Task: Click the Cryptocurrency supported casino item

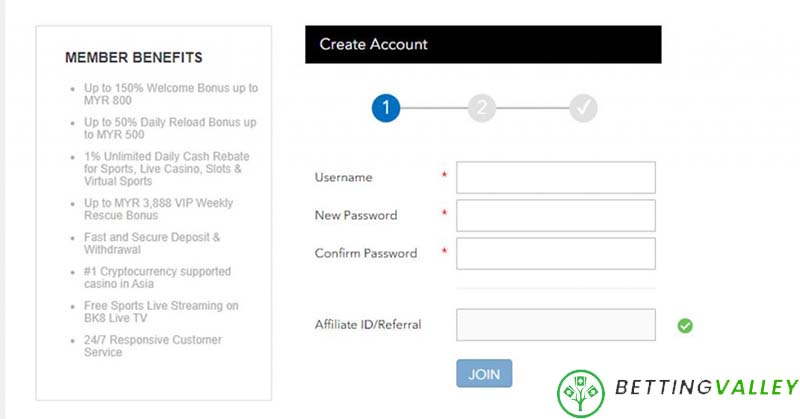Action: coord(157,278)
